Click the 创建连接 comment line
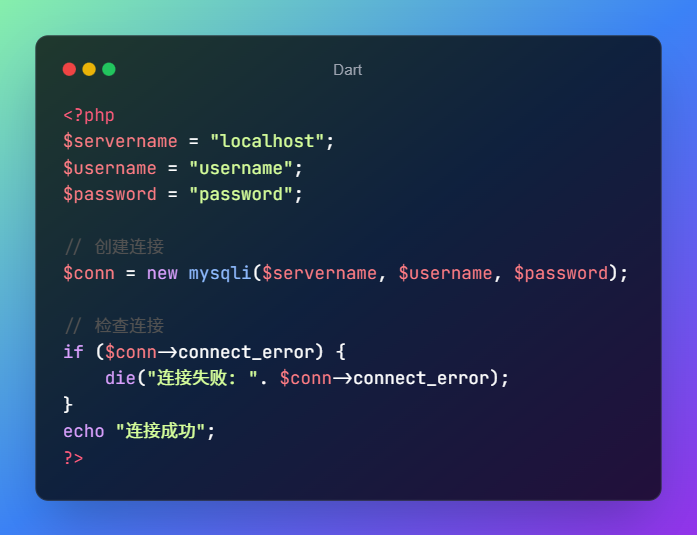The height and width of the screenshot is (535, 697). click(114, 247)
